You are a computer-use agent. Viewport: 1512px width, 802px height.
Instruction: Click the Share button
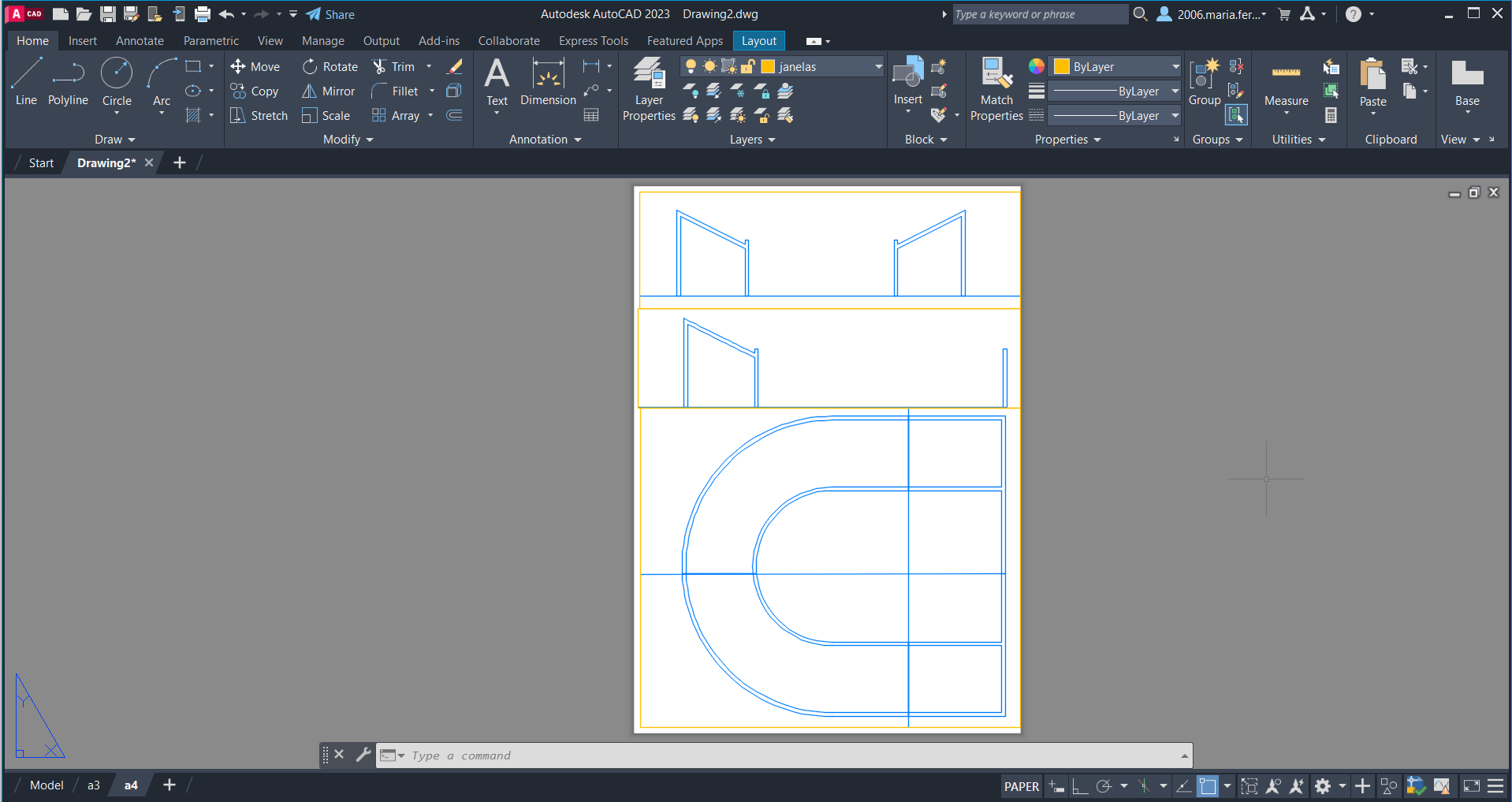[x=330, y=14]
